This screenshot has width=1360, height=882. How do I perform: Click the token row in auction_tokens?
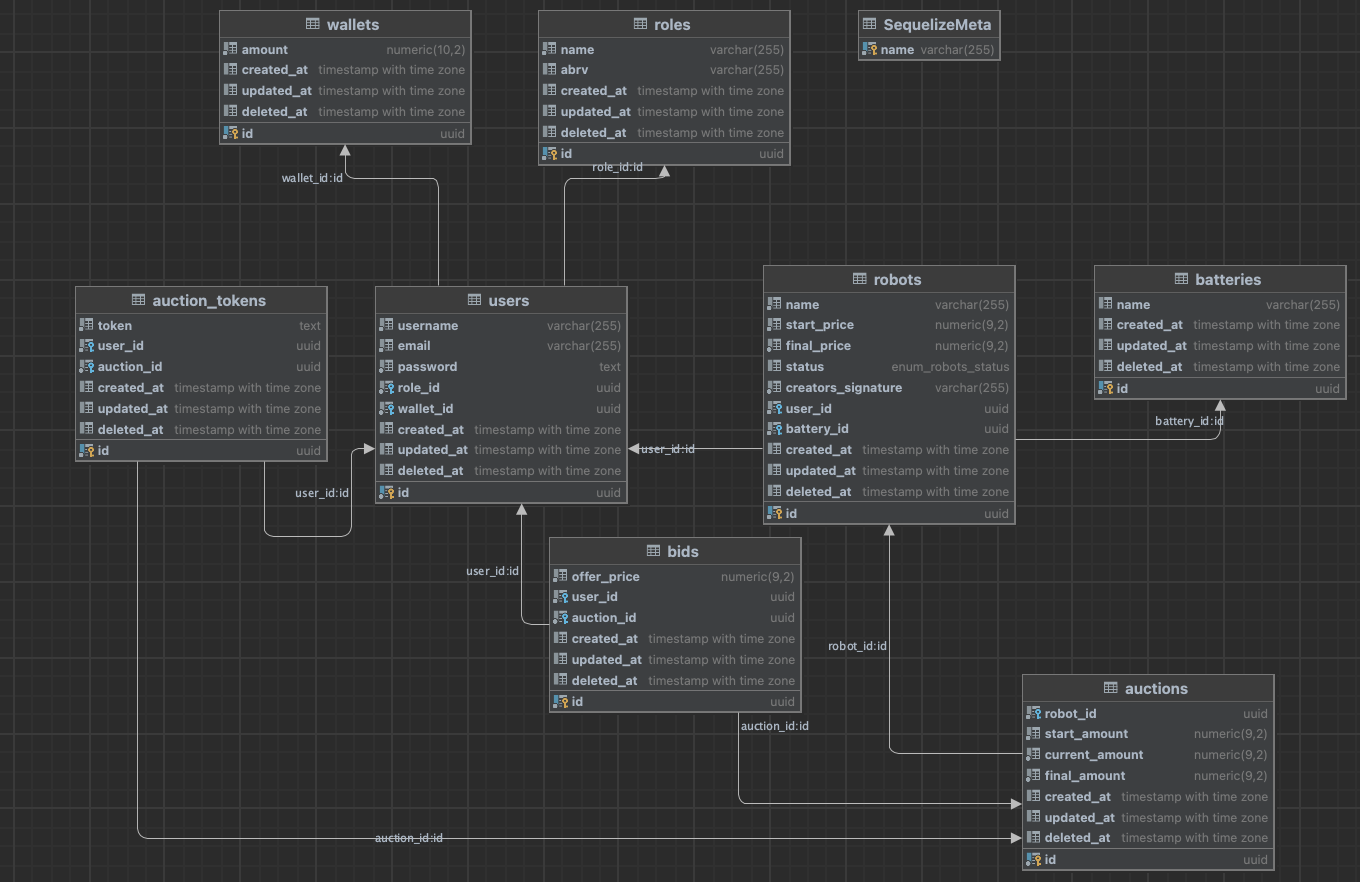[x=200, y=325]
